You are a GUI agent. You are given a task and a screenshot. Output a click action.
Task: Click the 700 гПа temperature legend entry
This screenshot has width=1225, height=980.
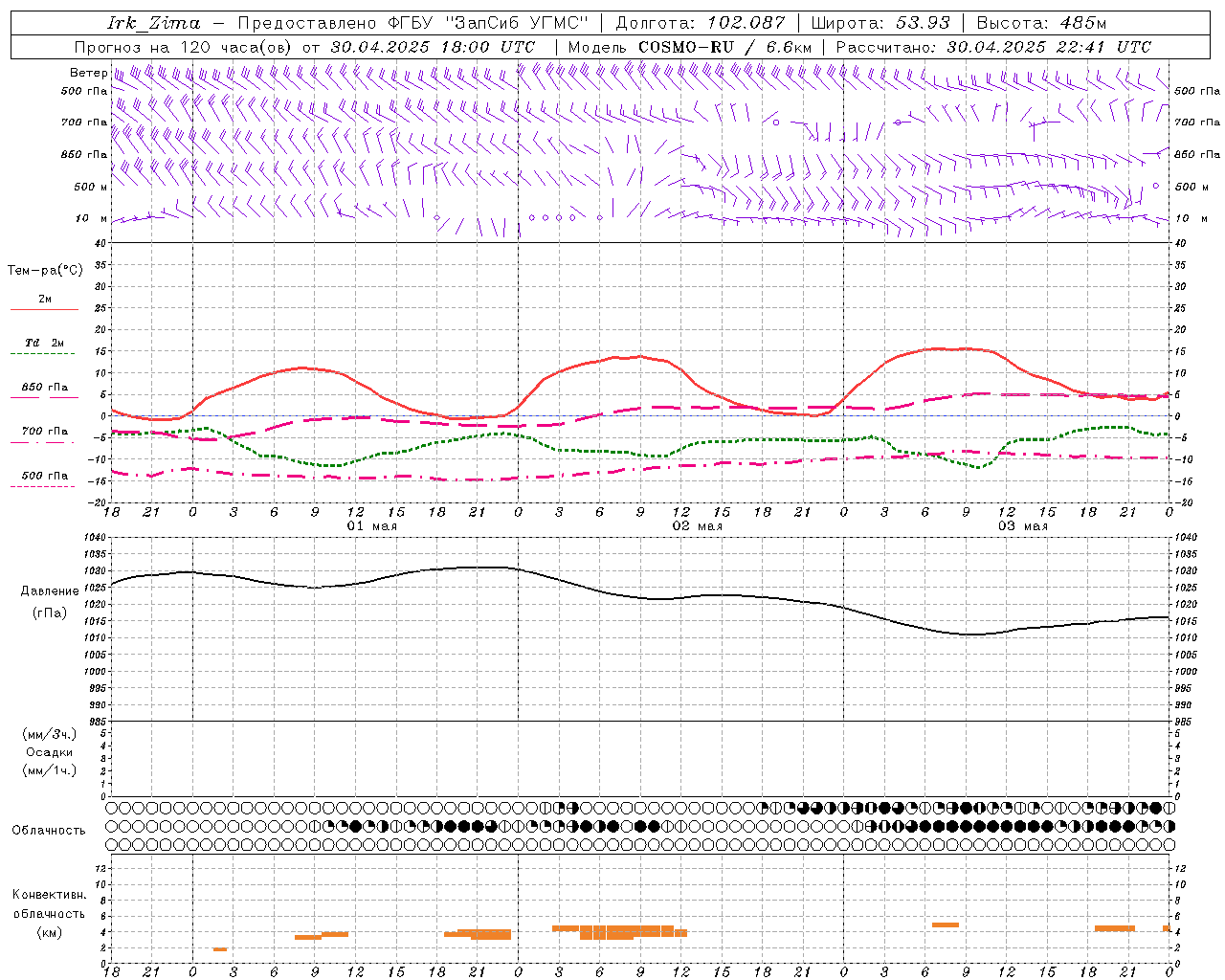pos(45,431)
